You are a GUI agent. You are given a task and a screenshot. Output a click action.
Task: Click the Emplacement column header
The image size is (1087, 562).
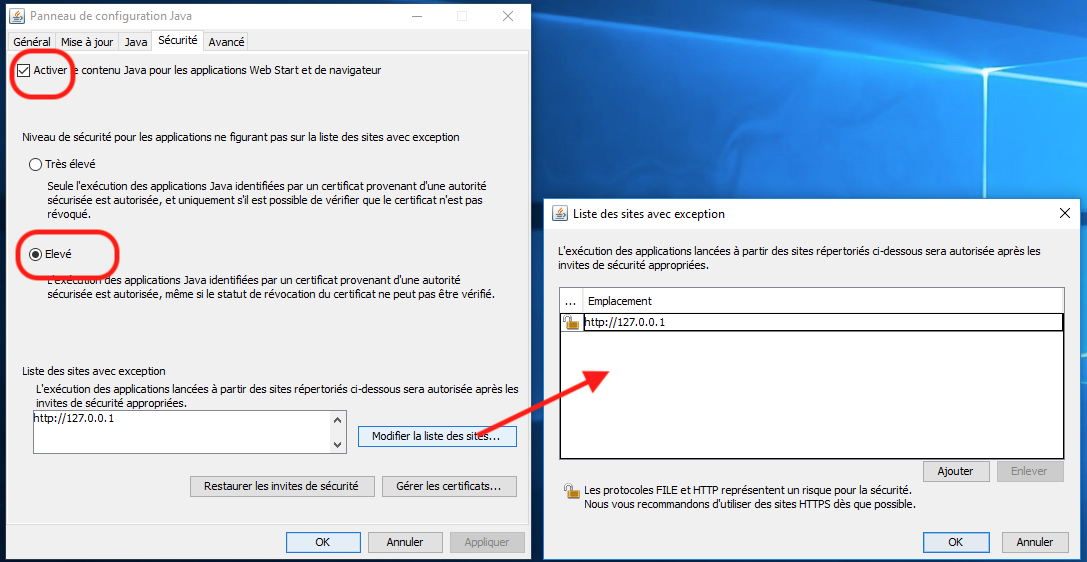tap(823, 301)
